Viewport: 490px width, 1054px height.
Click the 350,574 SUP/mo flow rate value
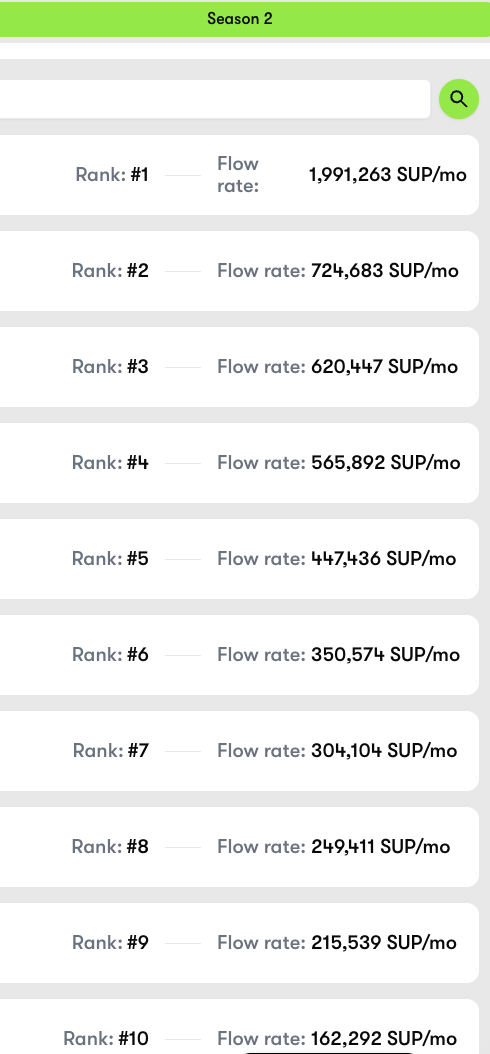tap(386, 655)
